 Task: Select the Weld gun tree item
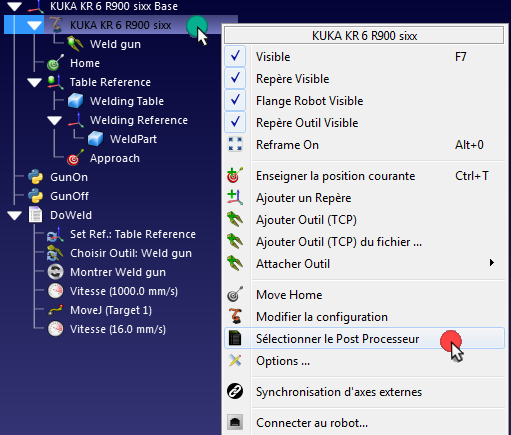[x=115, y=44]
